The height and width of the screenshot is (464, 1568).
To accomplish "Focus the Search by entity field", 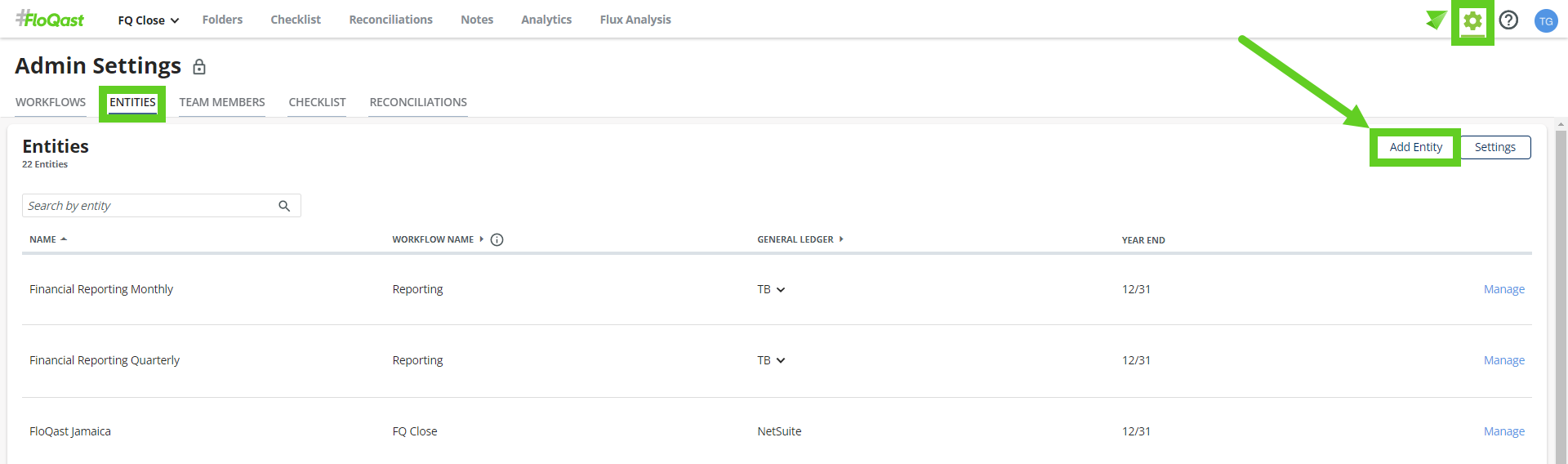I will pyautogui.click(x=161, y=206).
